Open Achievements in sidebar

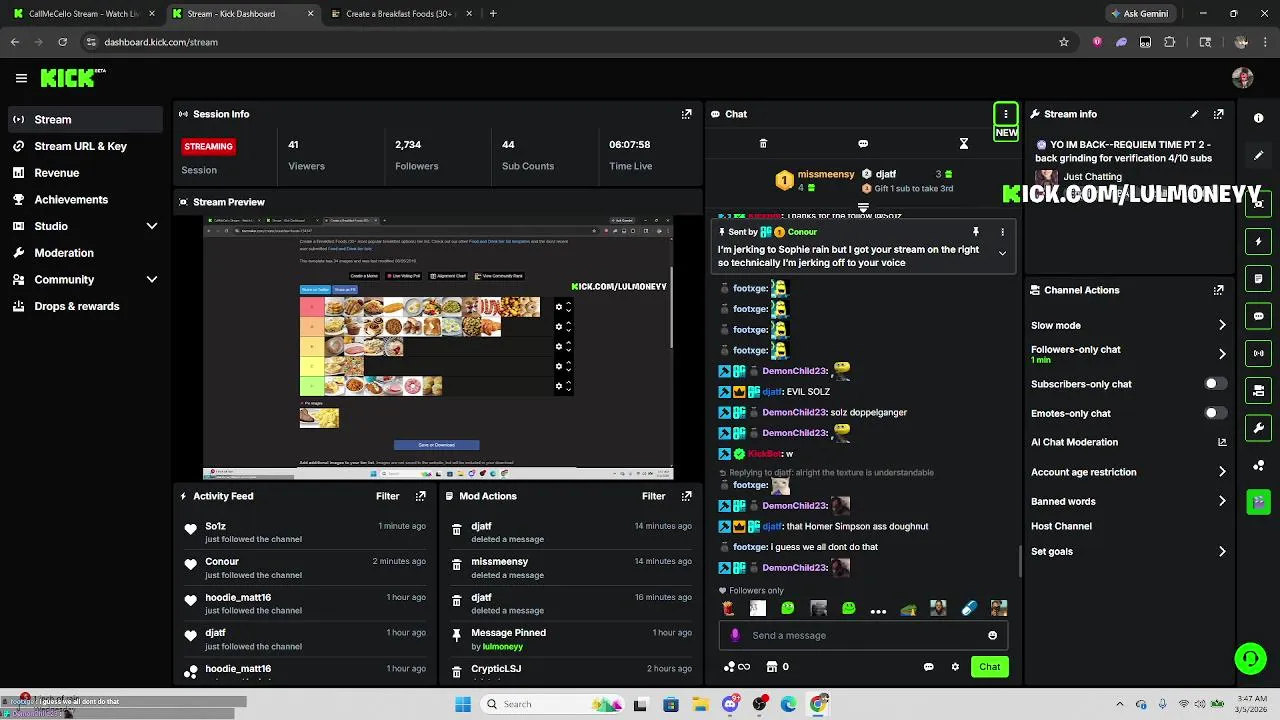tap(84, 199)
